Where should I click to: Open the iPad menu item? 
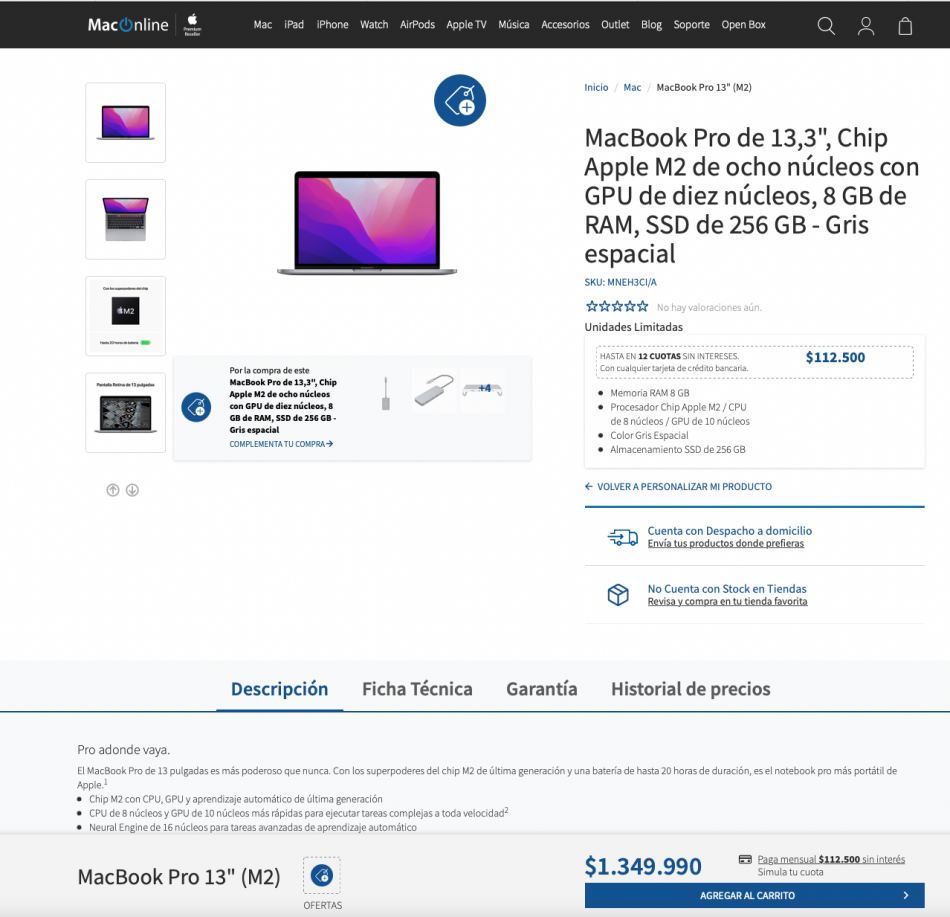coord(294,25)
